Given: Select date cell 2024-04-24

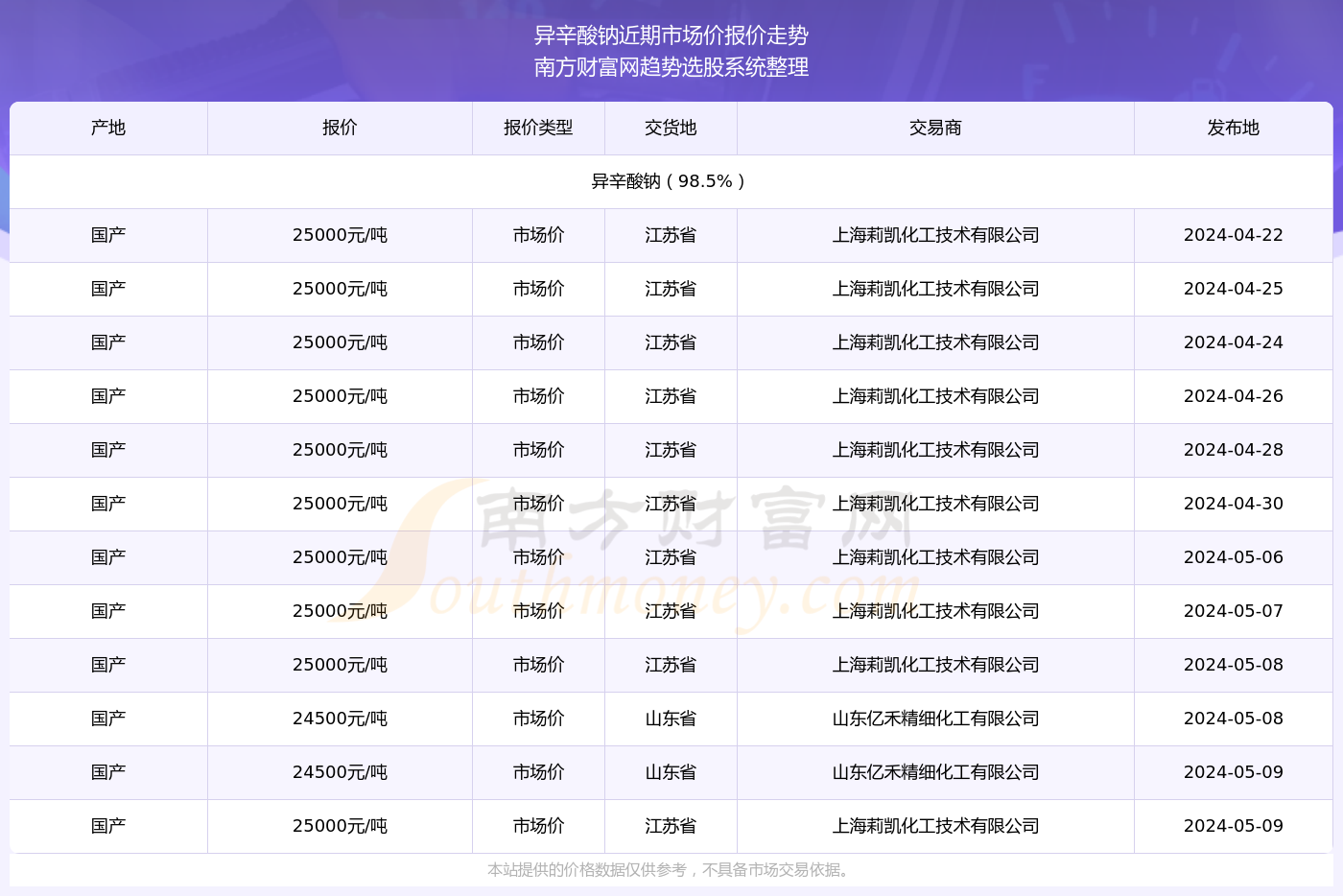Looking at the screenshot, I should click(x=1234, y=342).
